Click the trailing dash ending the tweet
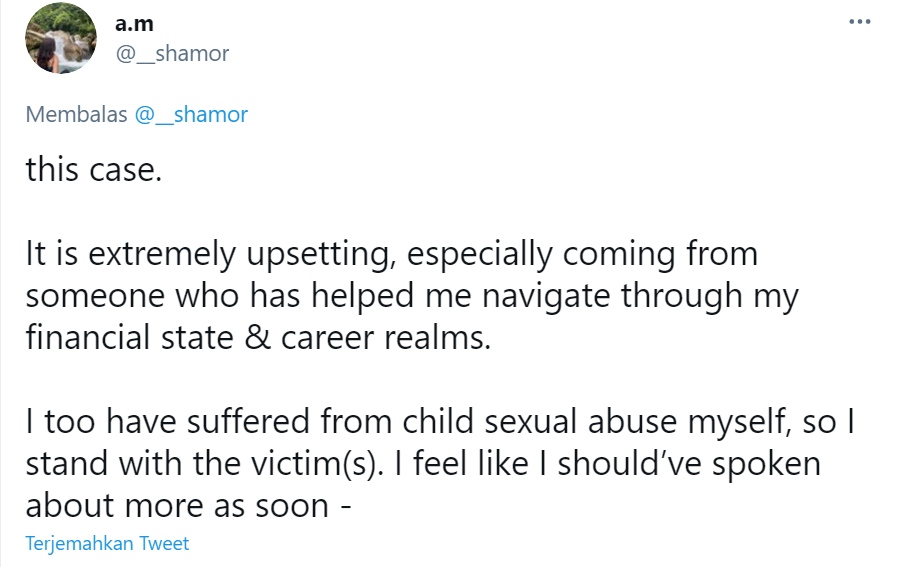This screenshot has width=898, height=567. pos(345,505)
